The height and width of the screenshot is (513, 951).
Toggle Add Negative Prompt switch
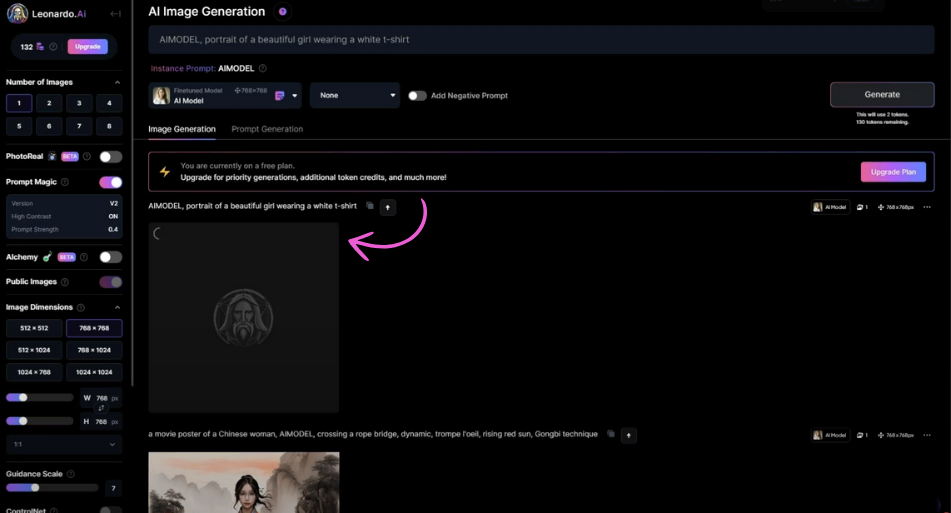point(416,96)
